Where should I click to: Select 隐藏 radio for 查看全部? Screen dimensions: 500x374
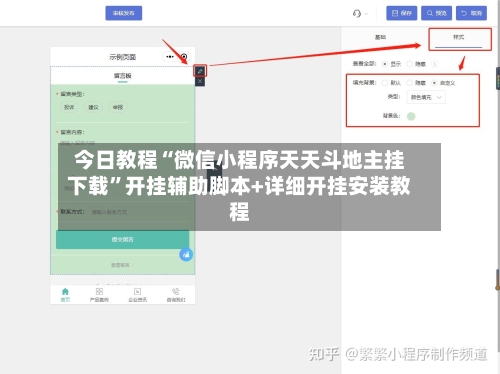tap(409, 64)
